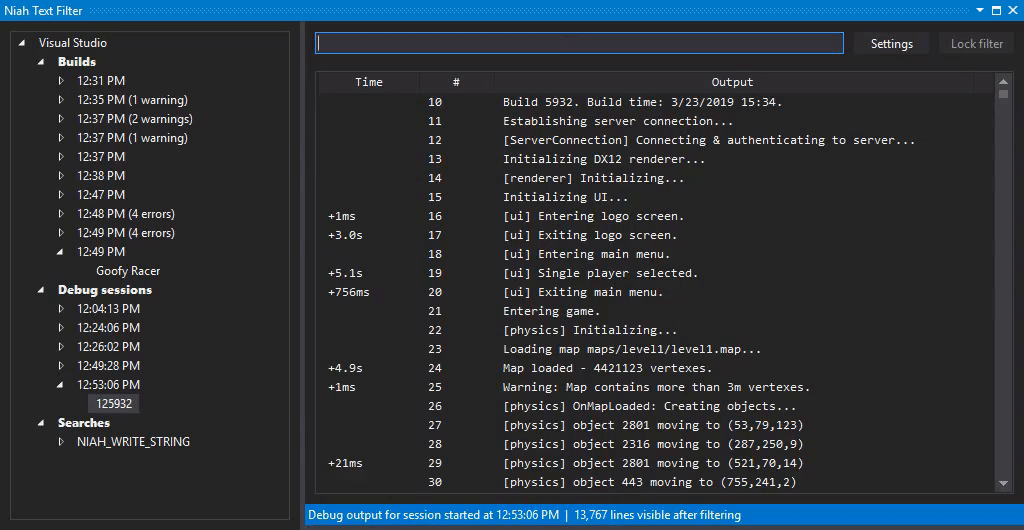
Task: Click the filter text input box
Action: click(x=579, y=43)
